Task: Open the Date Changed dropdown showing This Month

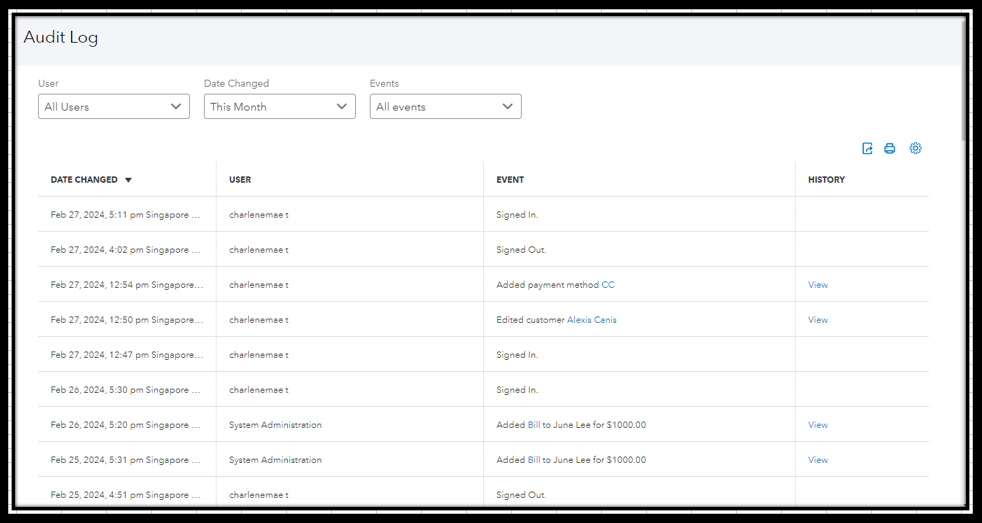Action: pyautogui.click(x=280, y=106)
